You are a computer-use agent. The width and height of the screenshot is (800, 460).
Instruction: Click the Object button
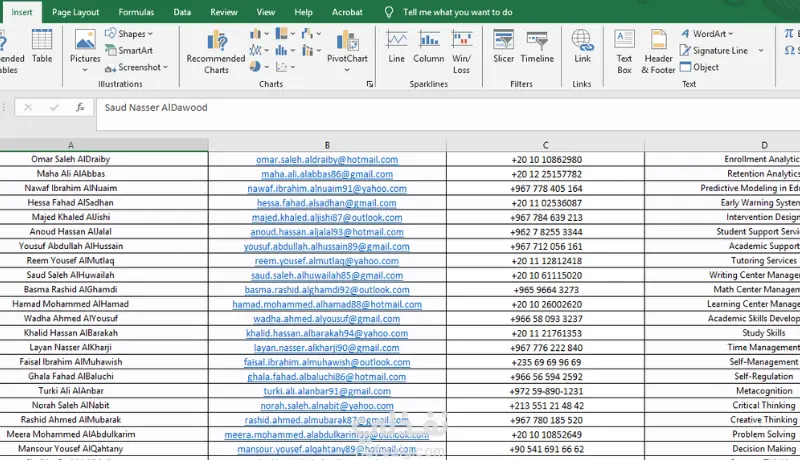pyautogui.click(x=699, y=67)
